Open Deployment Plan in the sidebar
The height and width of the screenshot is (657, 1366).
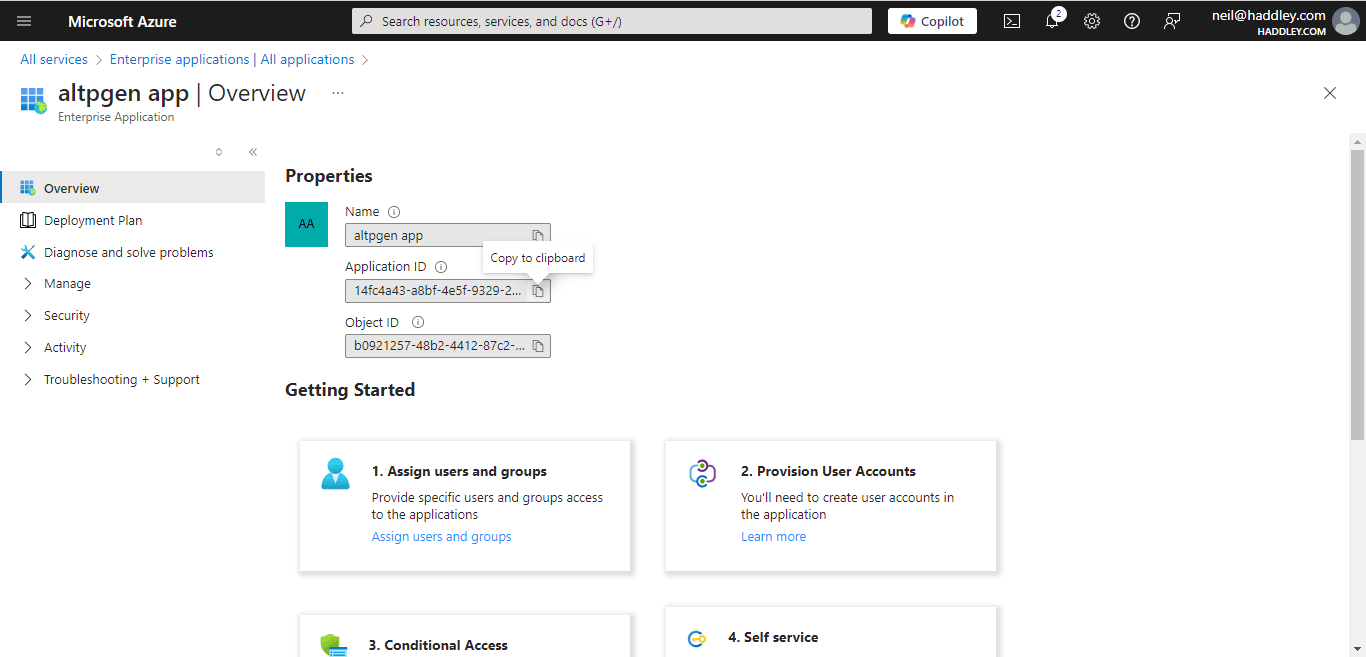click(93, 220)
